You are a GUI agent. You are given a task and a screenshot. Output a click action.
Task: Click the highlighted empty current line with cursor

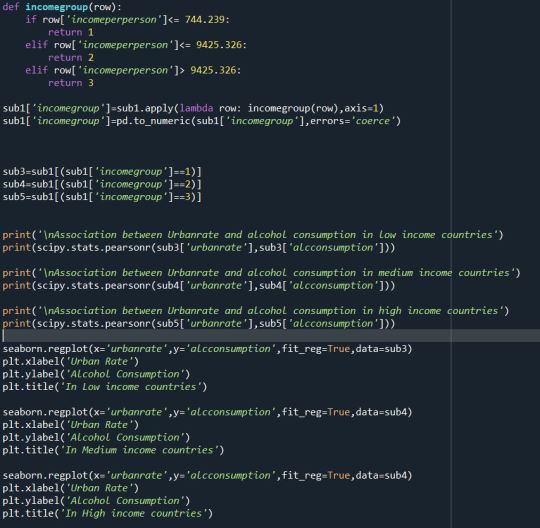coord(270,336)
